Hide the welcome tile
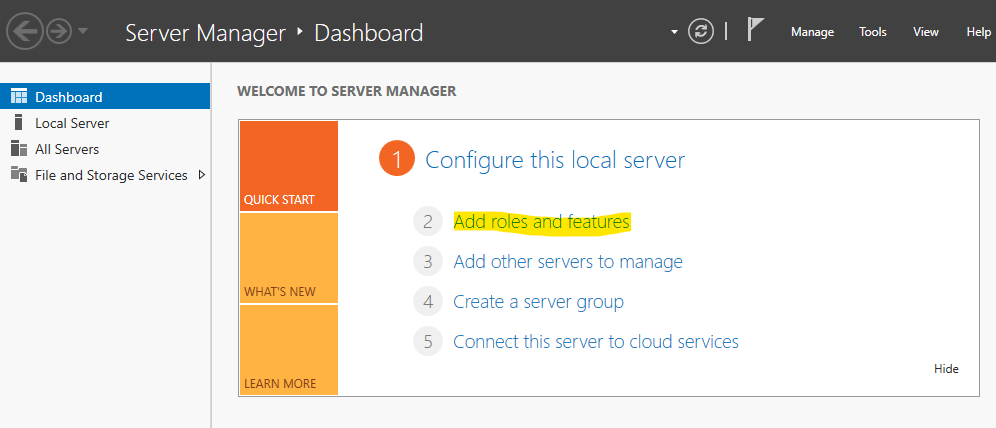Screen dimensions: 996x428 (x=946, y=369)
